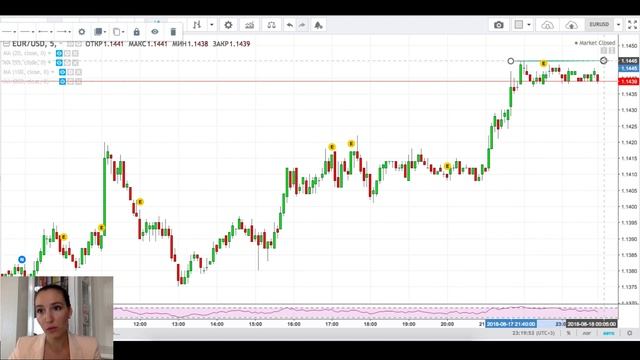Open the clone/copy drawing dropdown
The height and width of the screenshot is (360, 640).
[x=118, y=32]
